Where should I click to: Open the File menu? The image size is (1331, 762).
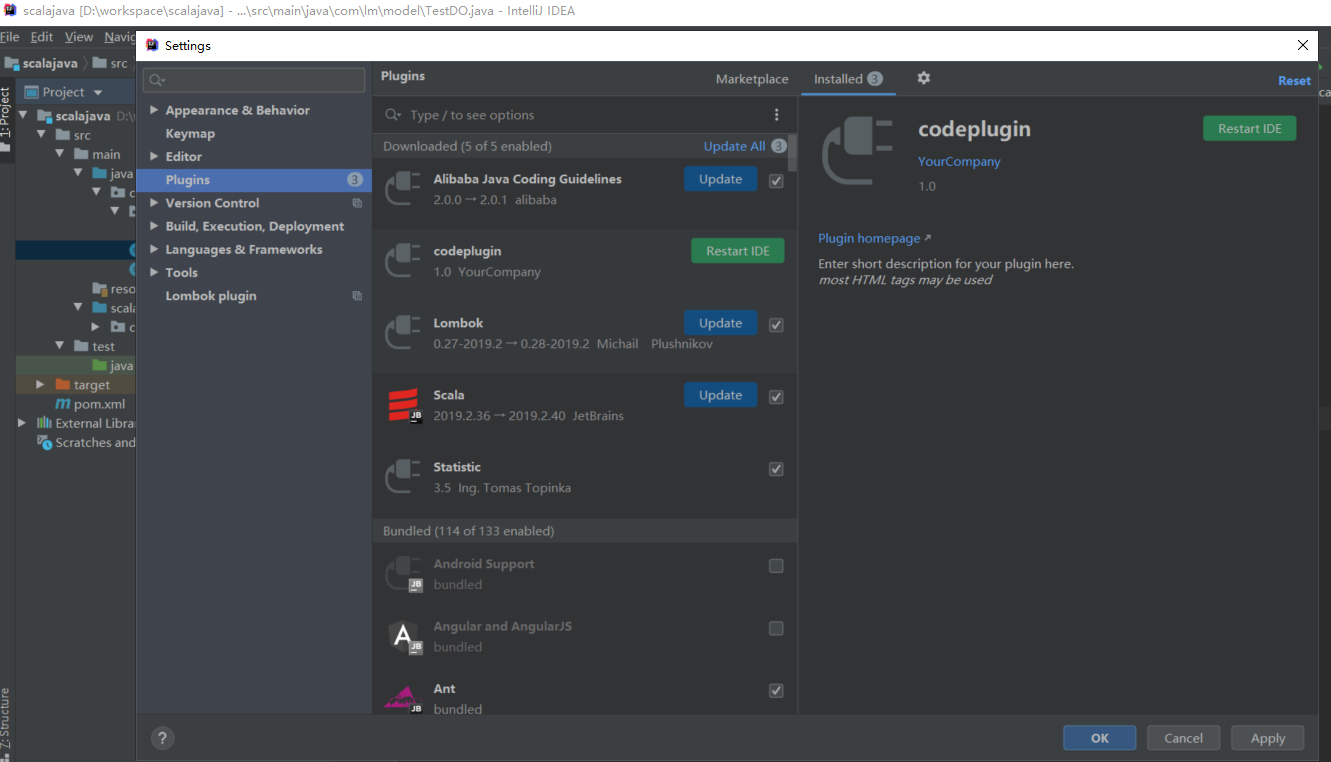point(10,37)
